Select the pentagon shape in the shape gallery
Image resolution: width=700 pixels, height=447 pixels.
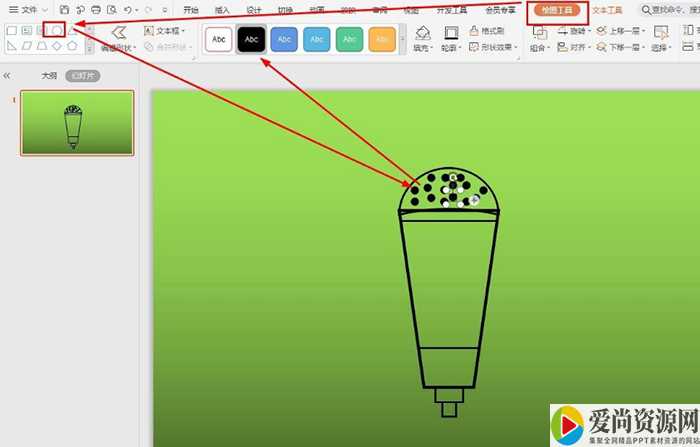coord(71,46)
